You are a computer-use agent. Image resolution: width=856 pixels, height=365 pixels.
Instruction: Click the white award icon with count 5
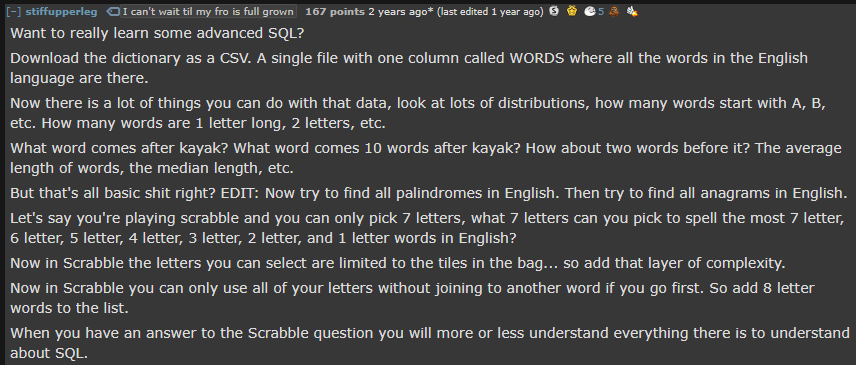pyautogui.click(x=590, y=11)
